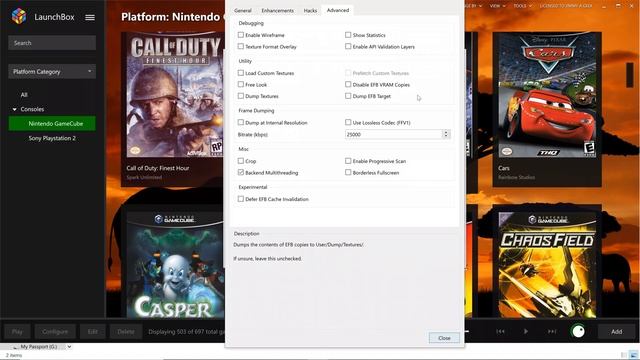640x360 pixels.
Task: Select the Chaos Field game cover
Action: [x=547, y=264]
